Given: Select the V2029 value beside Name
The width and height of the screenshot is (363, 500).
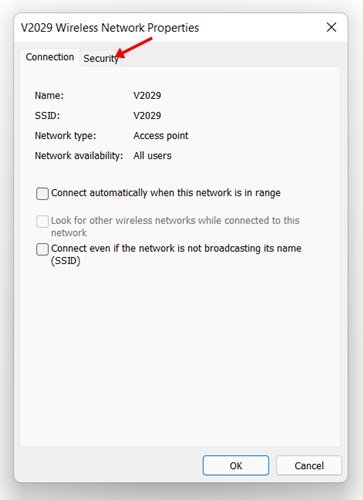Looking at the screenshot, I should (x=147, y=96).
